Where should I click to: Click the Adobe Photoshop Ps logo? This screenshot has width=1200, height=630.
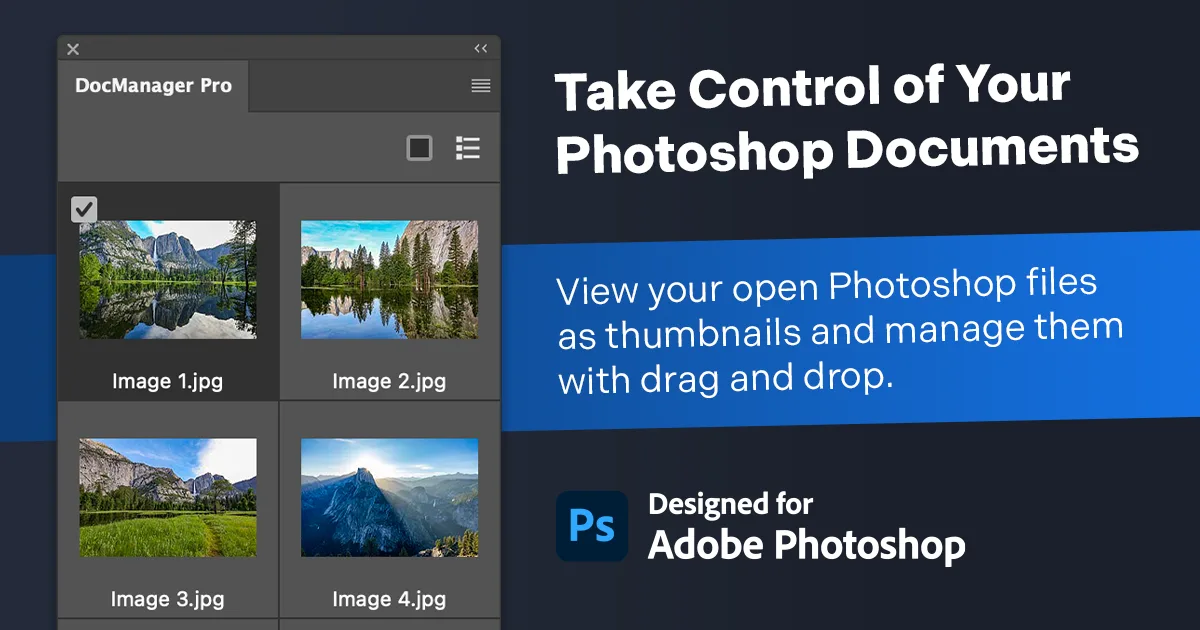(592, 526)
